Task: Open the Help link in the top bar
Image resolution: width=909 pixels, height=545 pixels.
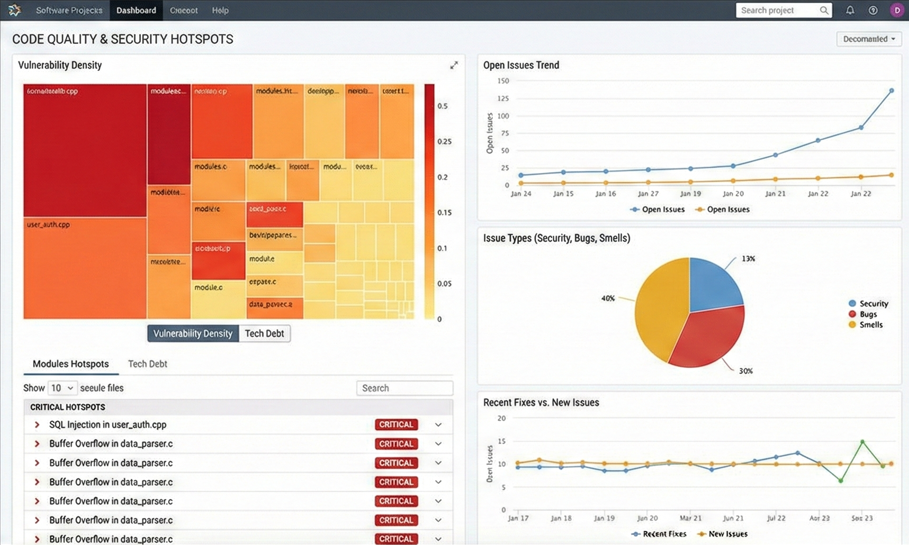Action: pyautogui.click(x=220, y=10)
